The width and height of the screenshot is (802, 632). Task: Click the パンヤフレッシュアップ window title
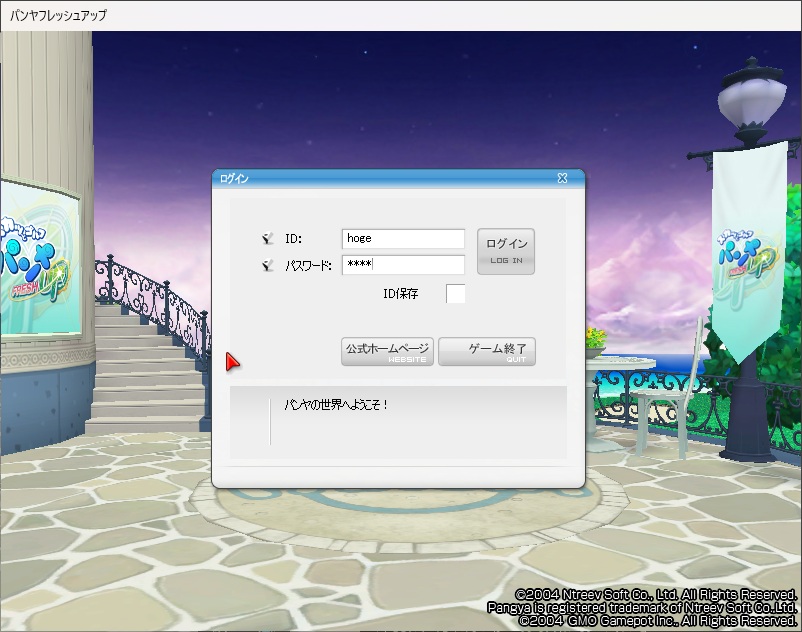(x=58, y=15)
